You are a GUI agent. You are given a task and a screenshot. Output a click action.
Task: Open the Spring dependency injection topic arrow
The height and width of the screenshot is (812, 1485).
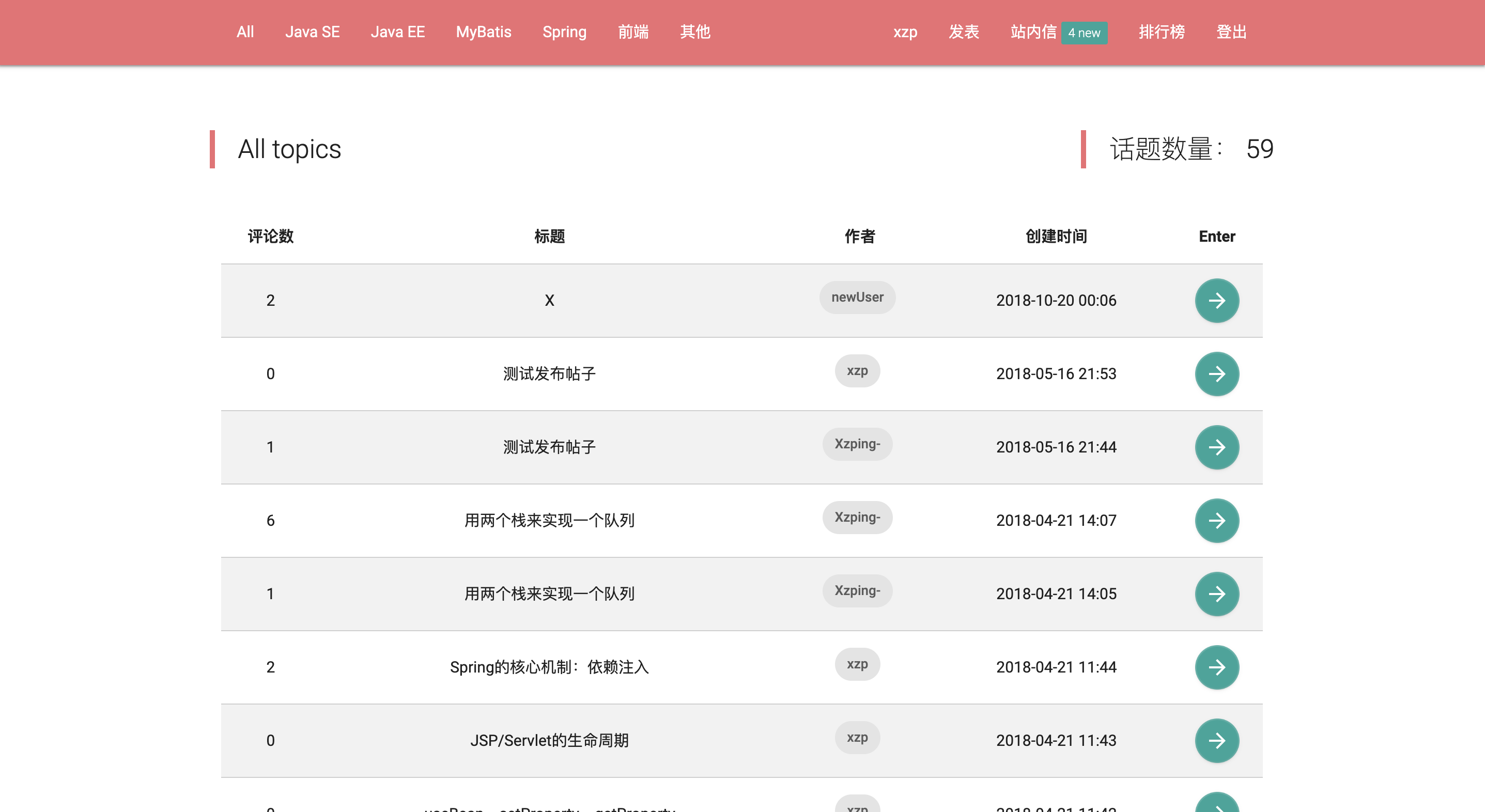click(x=1216, y=667)
